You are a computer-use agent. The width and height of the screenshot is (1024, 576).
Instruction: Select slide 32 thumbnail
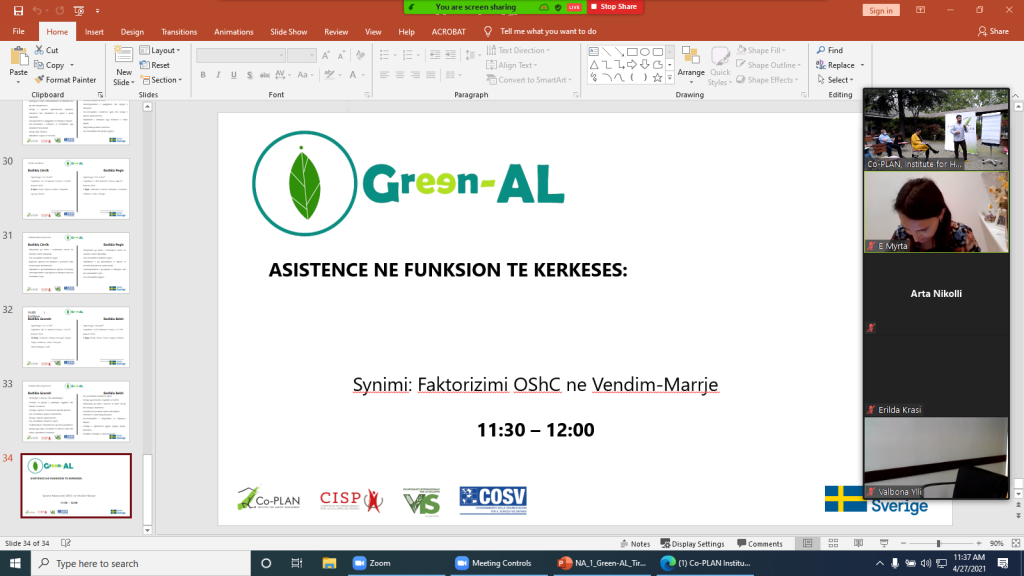pos(76,337)
